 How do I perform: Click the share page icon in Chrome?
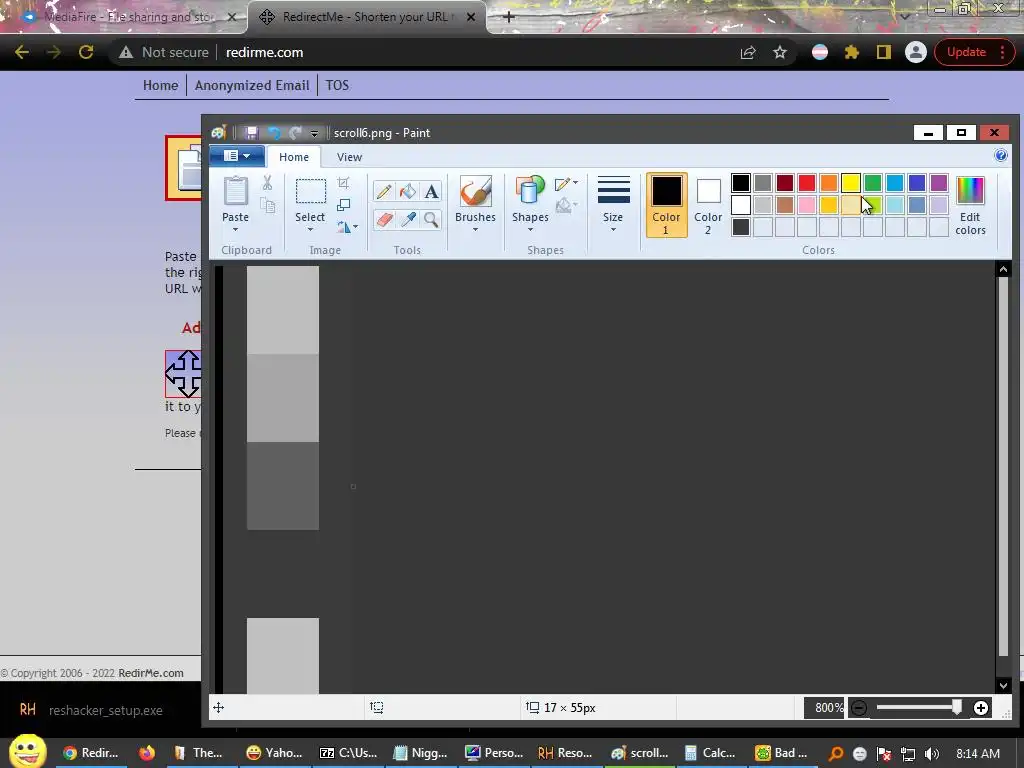(x=748, y=52)
